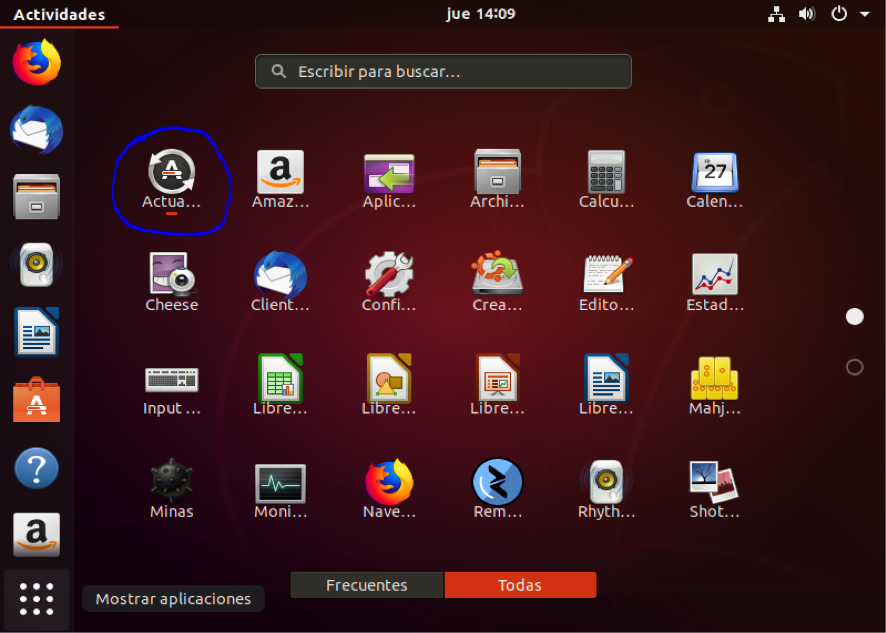
Task: Select the Todas tab
Action: (520, 585)
